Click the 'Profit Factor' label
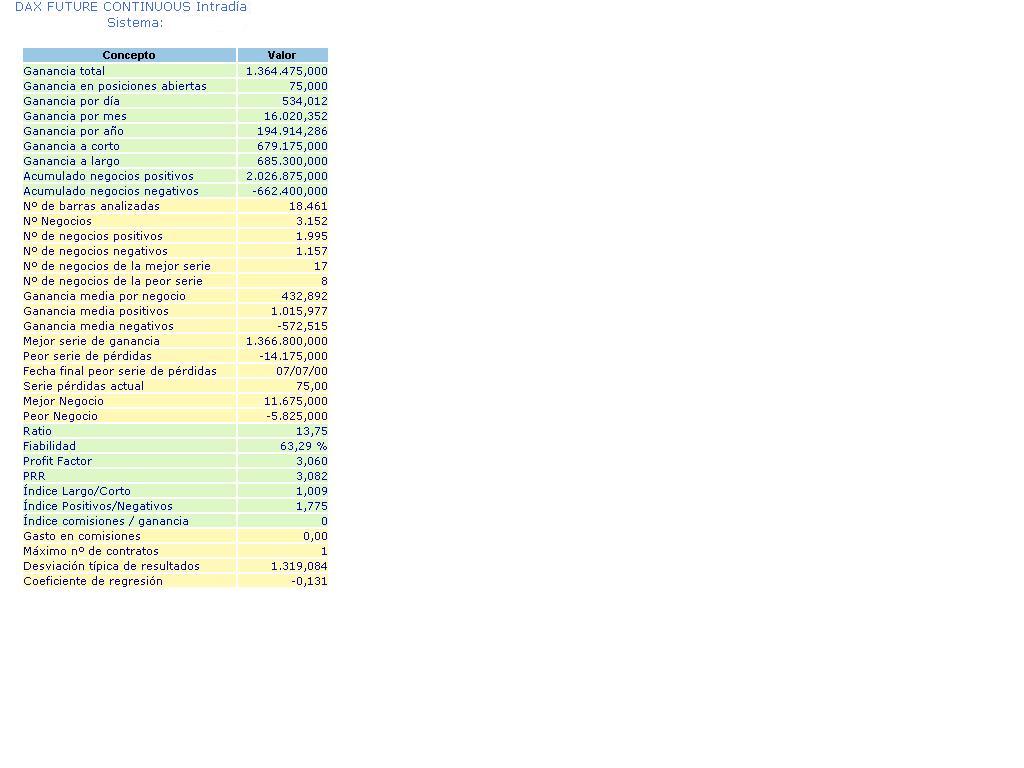Image resolution: width=1024 pixels, height=768 pixels. [57, 462]
